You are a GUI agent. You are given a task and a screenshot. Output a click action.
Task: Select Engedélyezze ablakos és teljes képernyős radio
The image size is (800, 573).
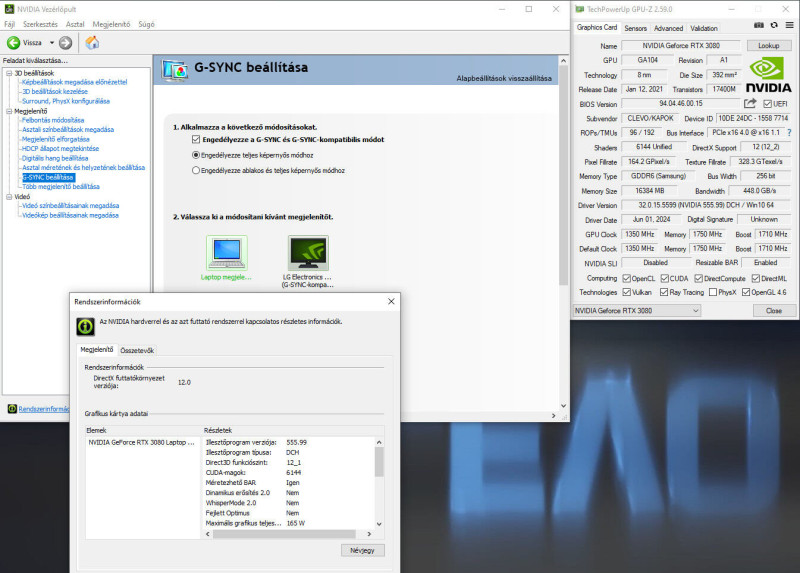[x=195, y=170]
